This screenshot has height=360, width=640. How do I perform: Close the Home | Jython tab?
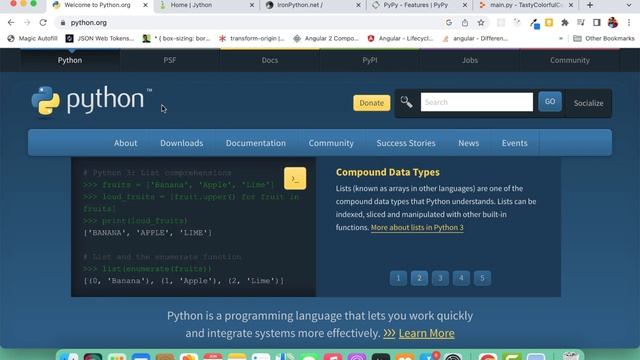click(x=252, y=5)
